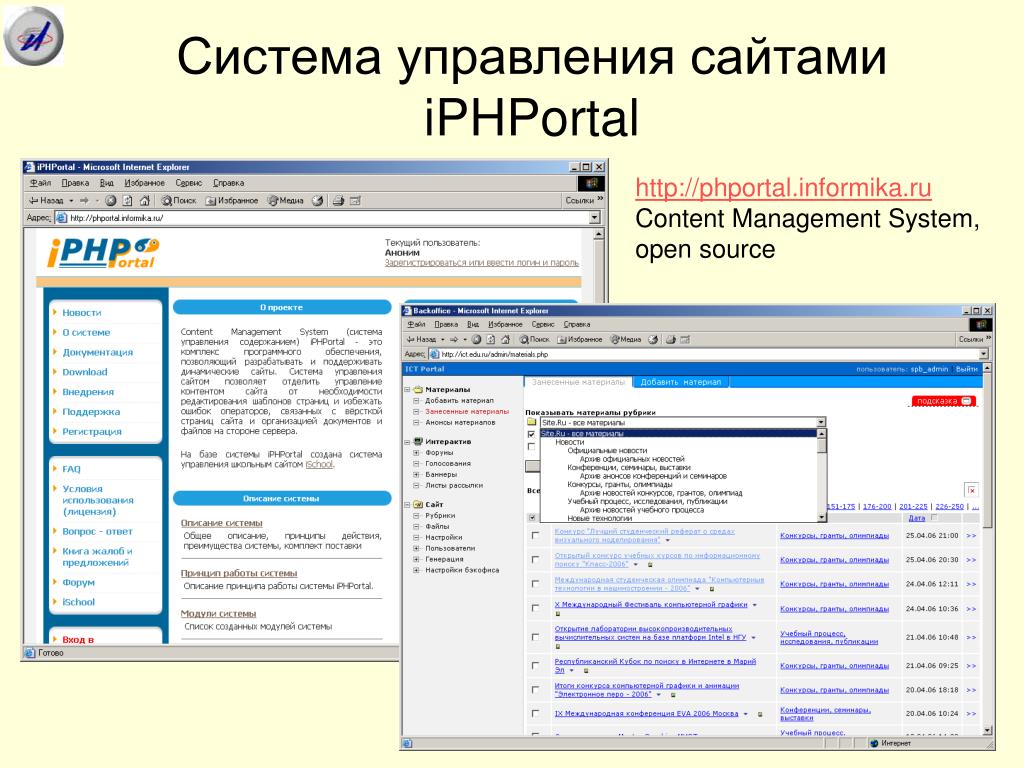
Task: Click Back (Назад) in iPHPortal window toolbar
Action: [46, 200]
